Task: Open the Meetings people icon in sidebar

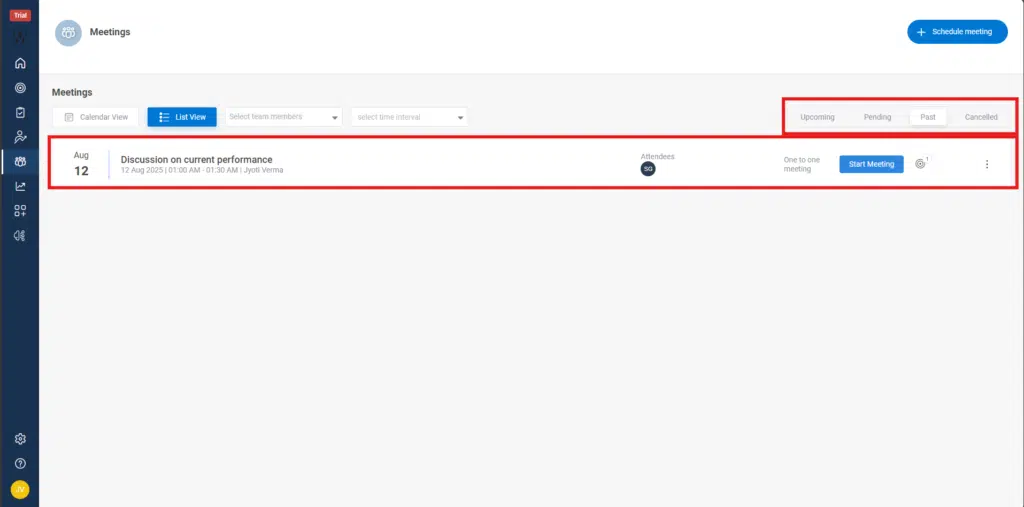Action: point(20,161)
